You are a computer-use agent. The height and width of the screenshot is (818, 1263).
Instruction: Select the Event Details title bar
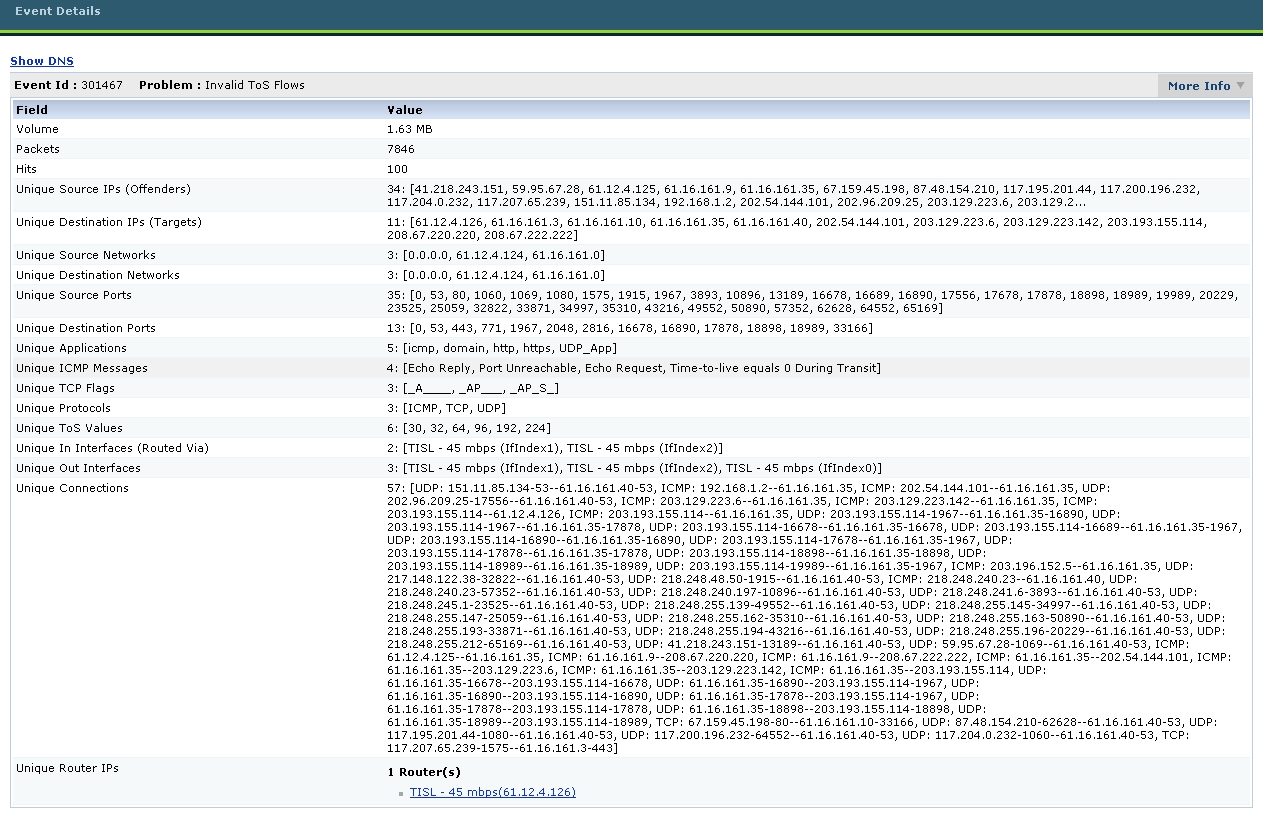pyautogui.click(x=58, y=12)
